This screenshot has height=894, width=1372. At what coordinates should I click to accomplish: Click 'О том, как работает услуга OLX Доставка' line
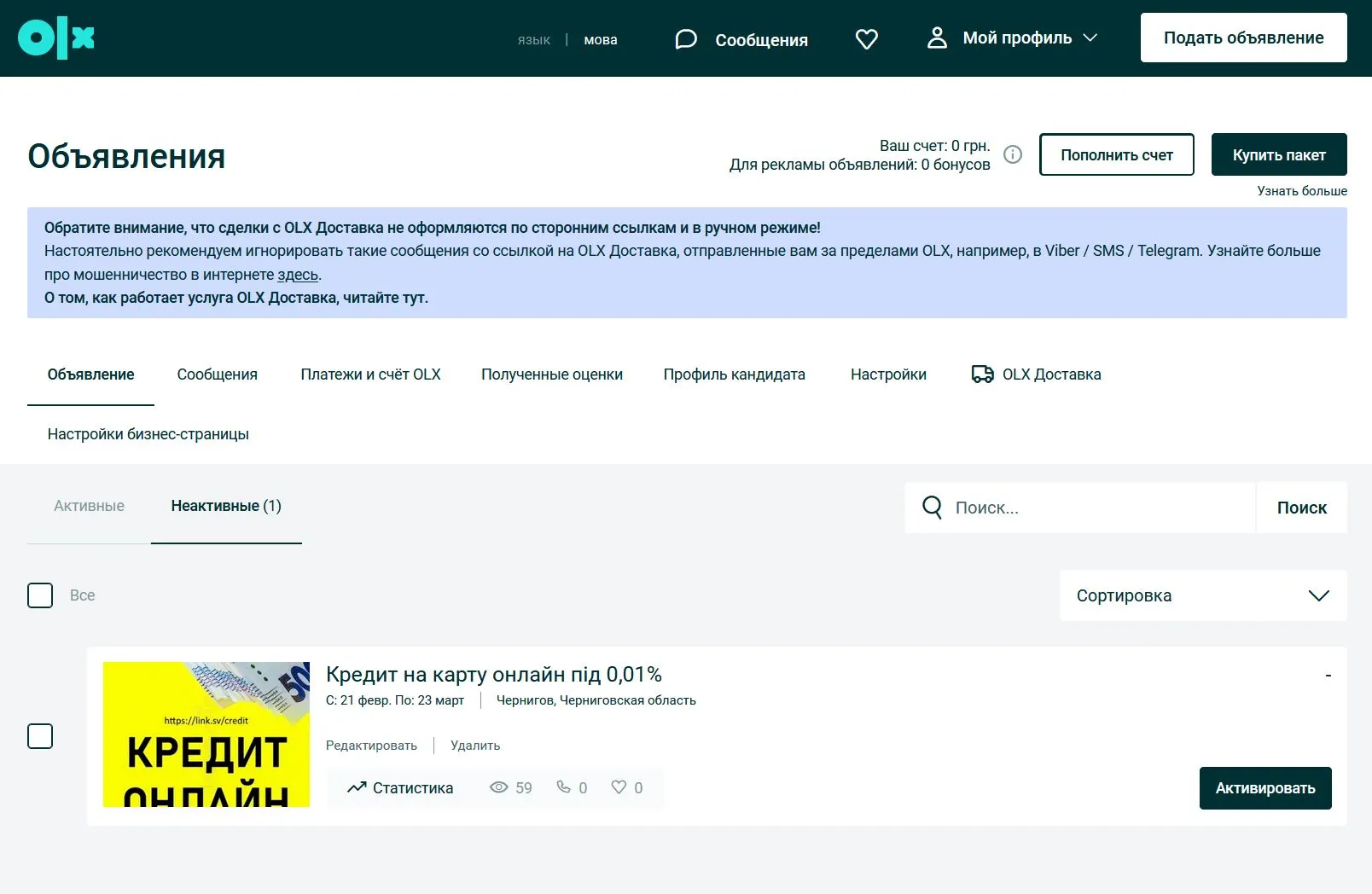click(x=236, y=298)
